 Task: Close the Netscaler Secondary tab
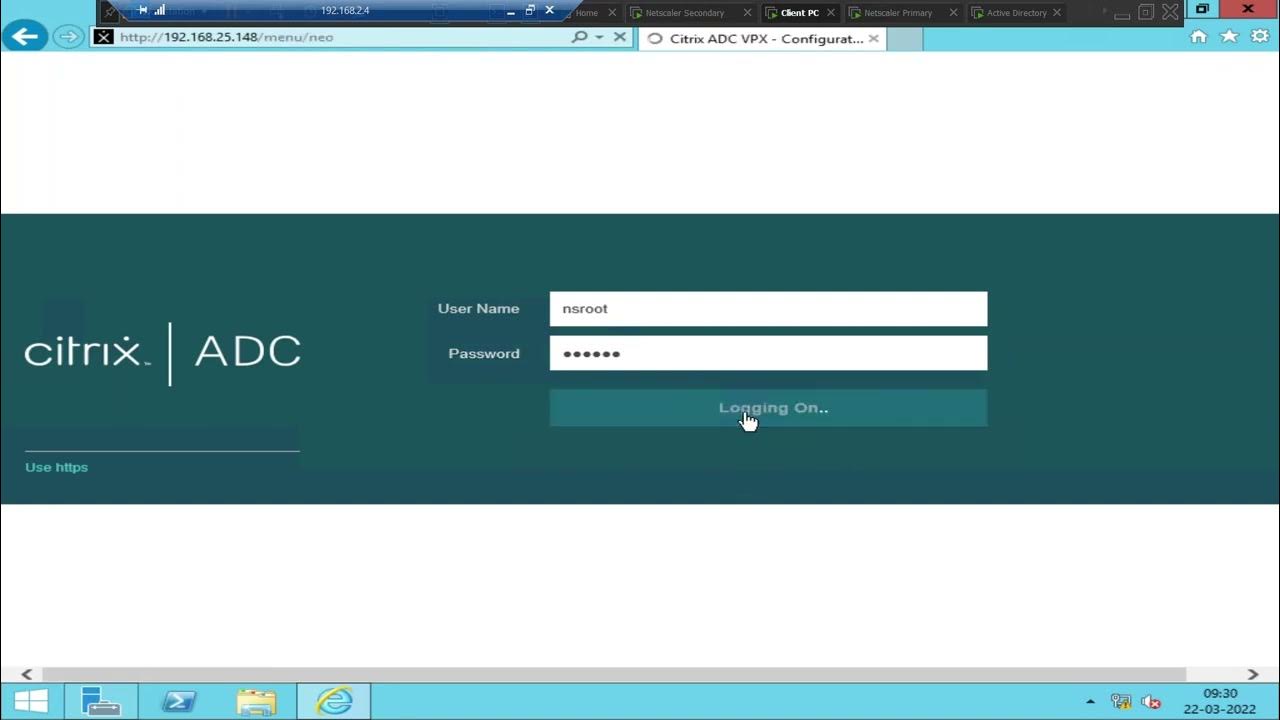747,13
